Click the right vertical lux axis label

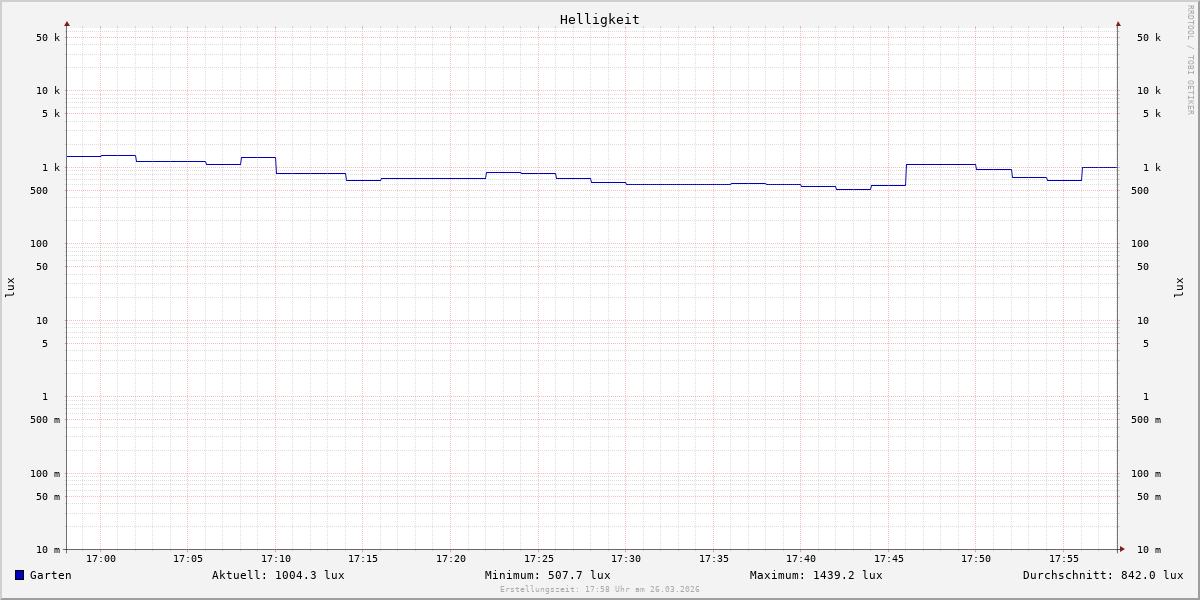[x=1179, y=287]
